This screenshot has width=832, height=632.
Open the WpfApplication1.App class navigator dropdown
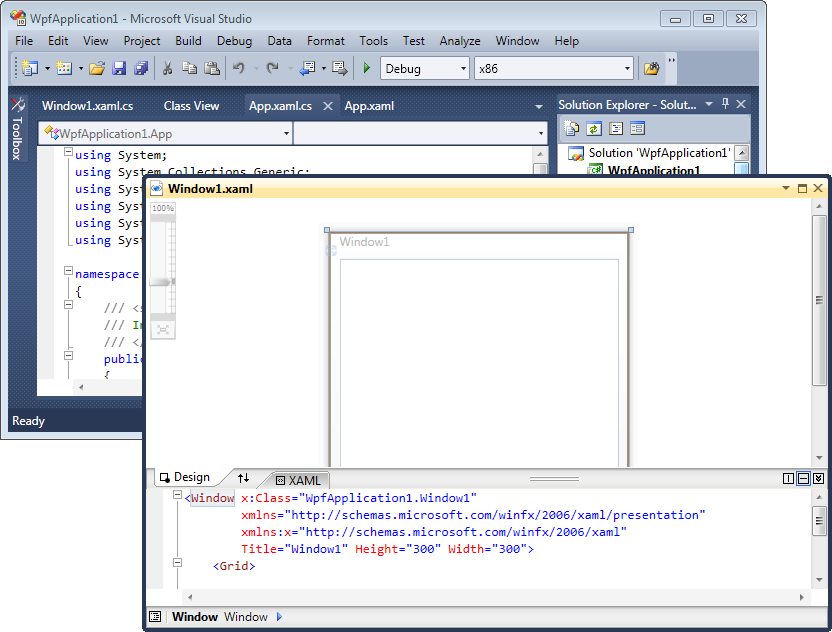286,132
